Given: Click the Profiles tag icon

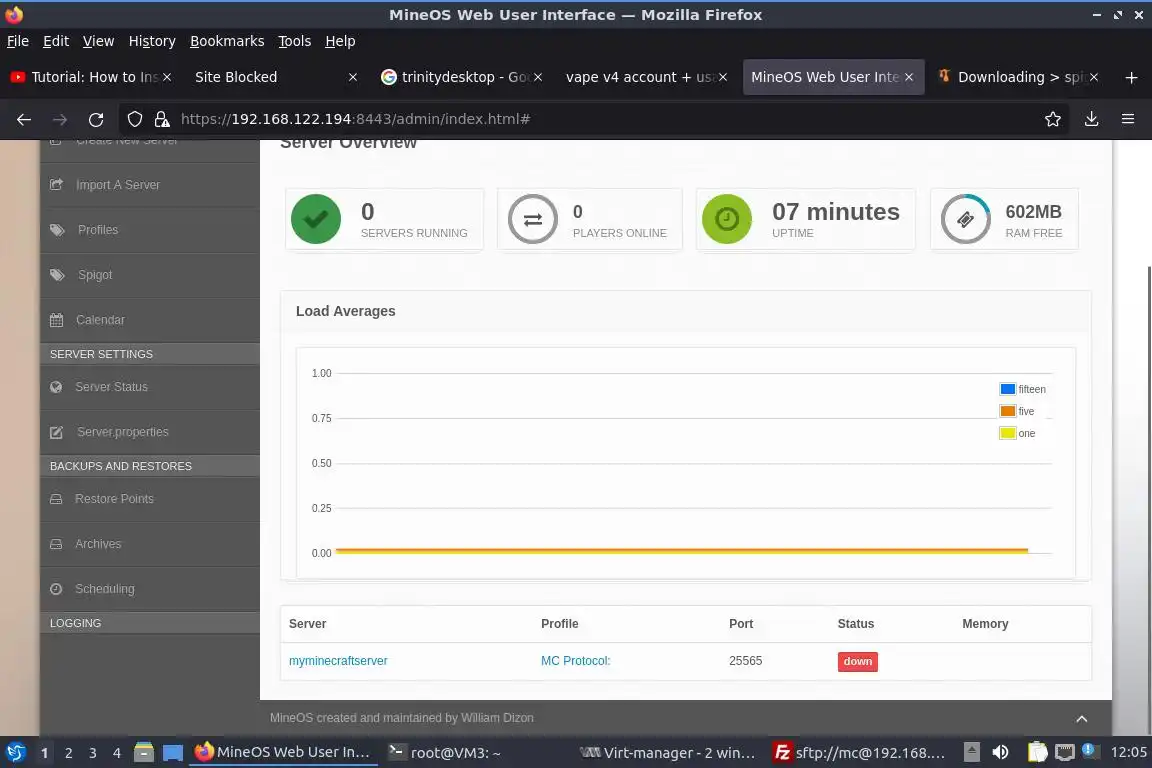Looking at the screenshot, I should tap(57, 229).
